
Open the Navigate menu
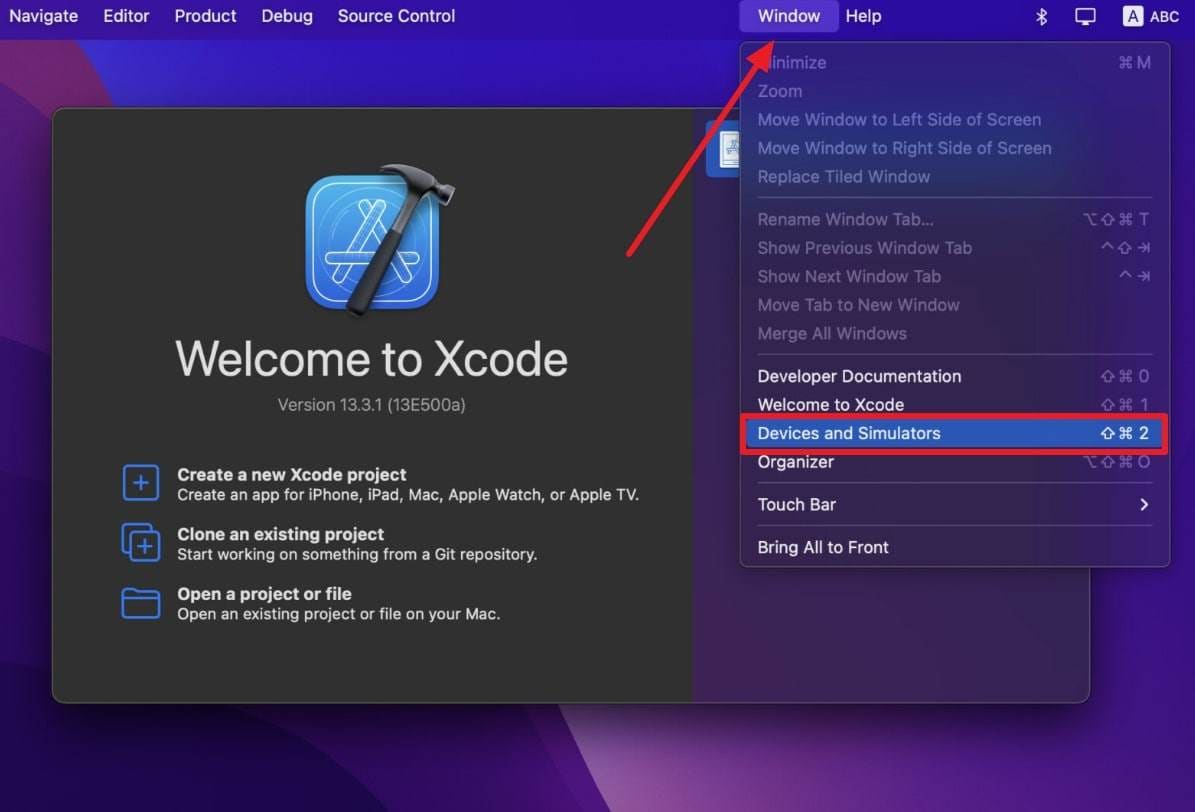[x=43, y=16]
